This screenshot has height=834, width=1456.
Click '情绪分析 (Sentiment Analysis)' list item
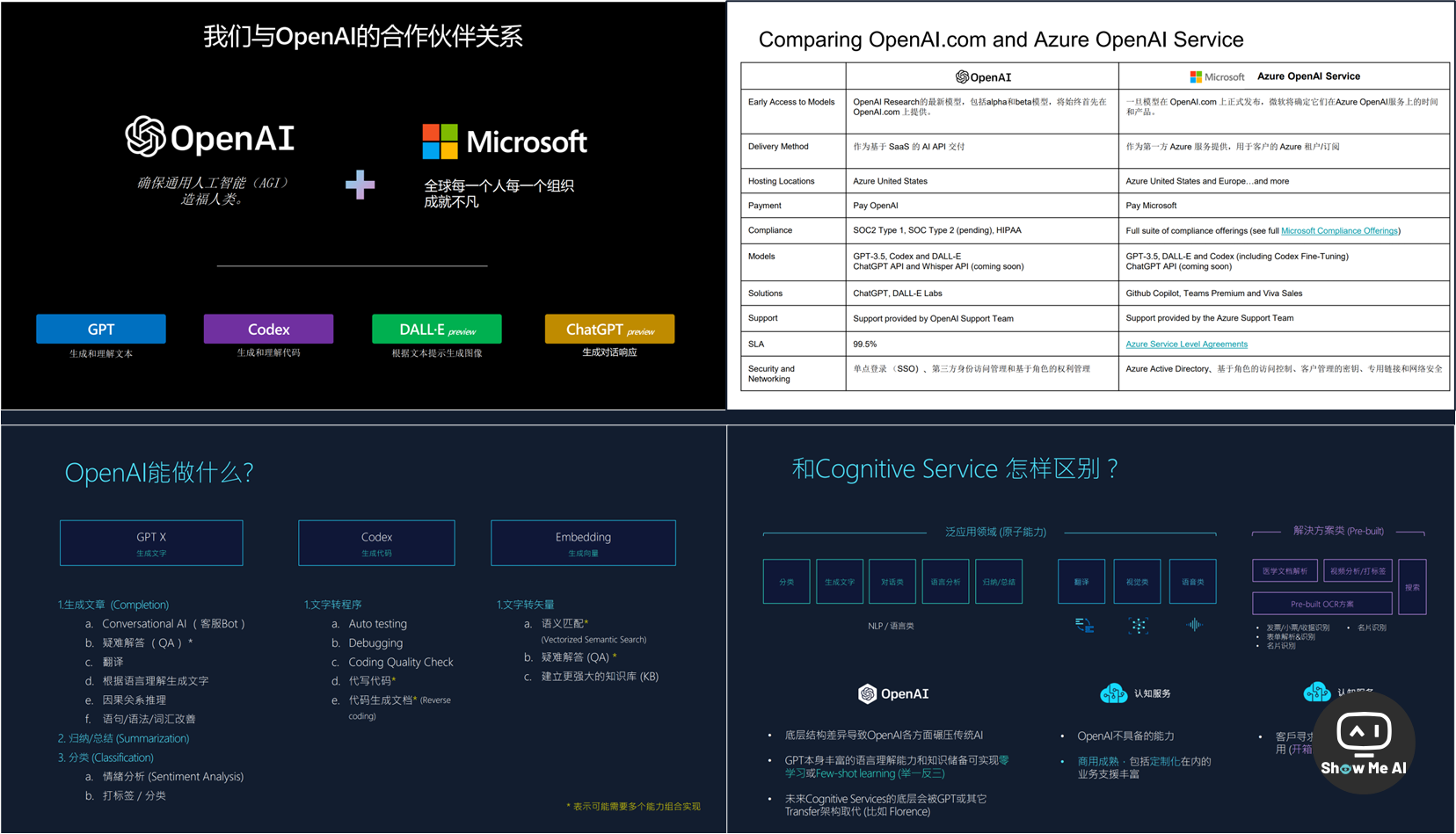(173, 777)
